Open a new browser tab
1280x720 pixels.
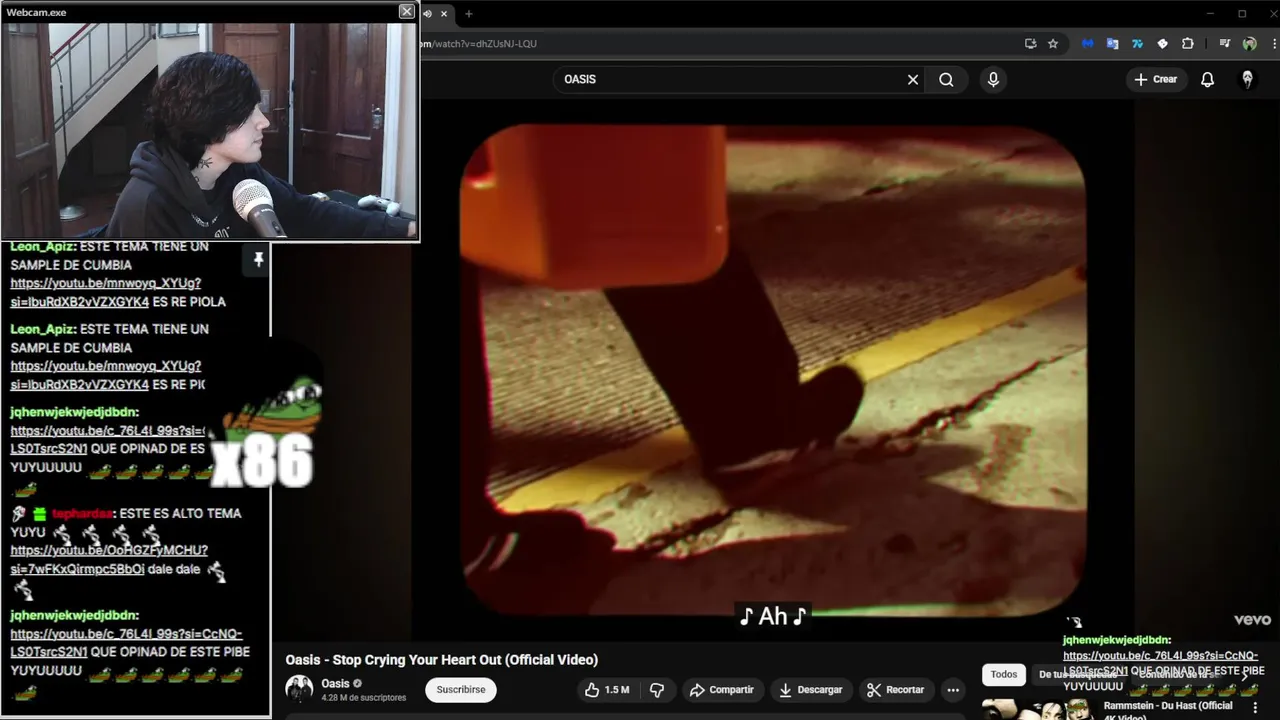[x=468, y=13]
